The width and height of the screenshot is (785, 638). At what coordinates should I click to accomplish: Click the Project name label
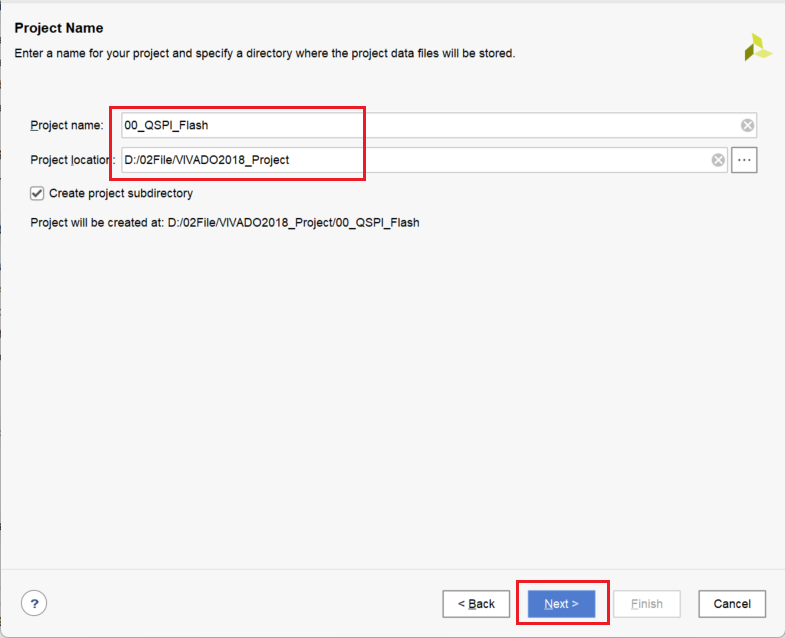[67, 125]
